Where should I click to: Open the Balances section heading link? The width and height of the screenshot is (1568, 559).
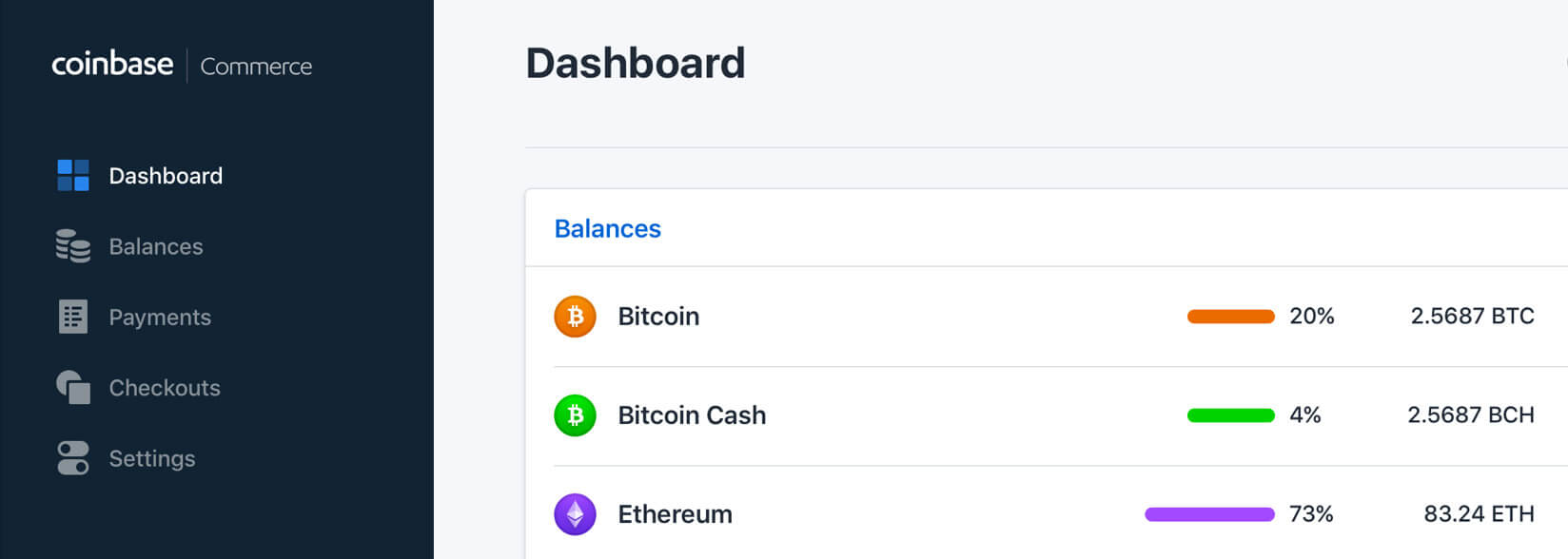pos(608,228)
